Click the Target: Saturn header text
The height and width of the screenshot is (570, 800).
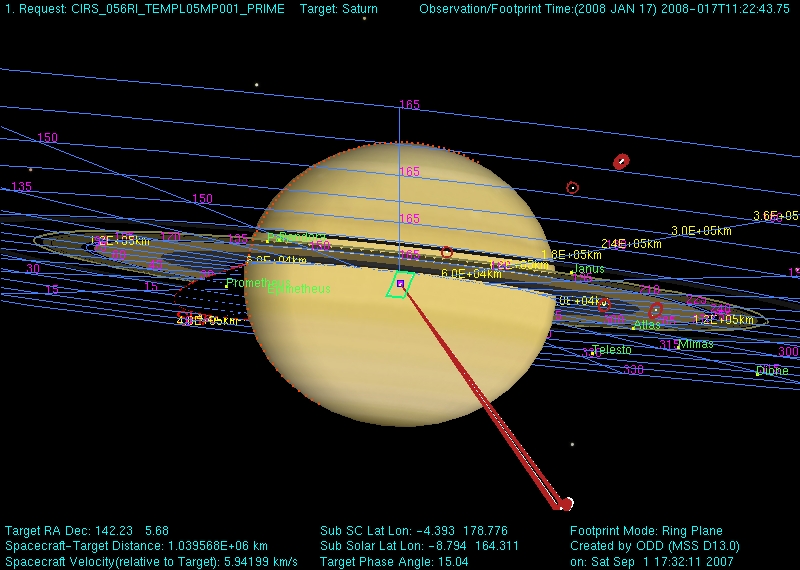point(339,9)
